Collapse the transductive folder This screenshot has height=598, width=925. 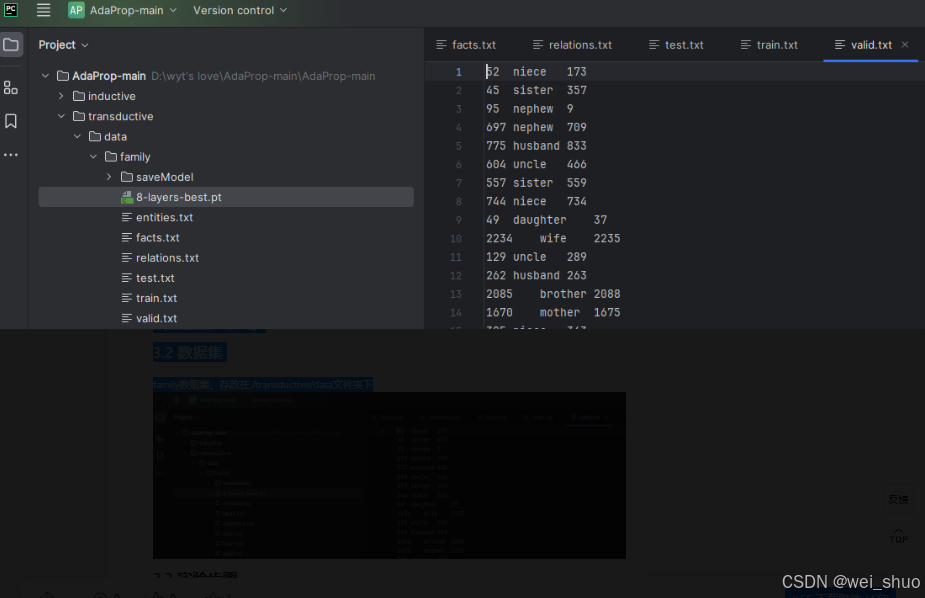pos(61,116)
